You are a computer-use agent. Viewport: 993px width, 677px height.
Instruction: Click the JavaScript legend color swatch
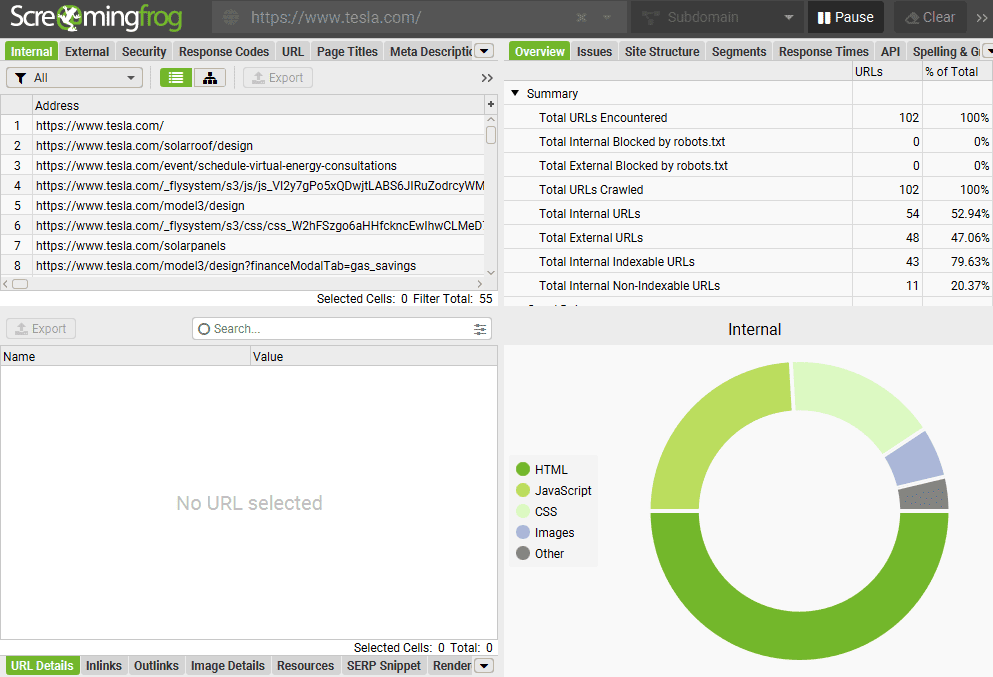tap(523, 490)
